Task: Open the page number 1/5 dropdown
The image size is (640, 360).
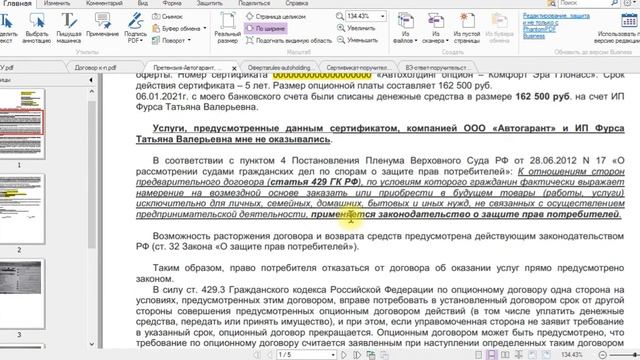Action: pos(333,355)
